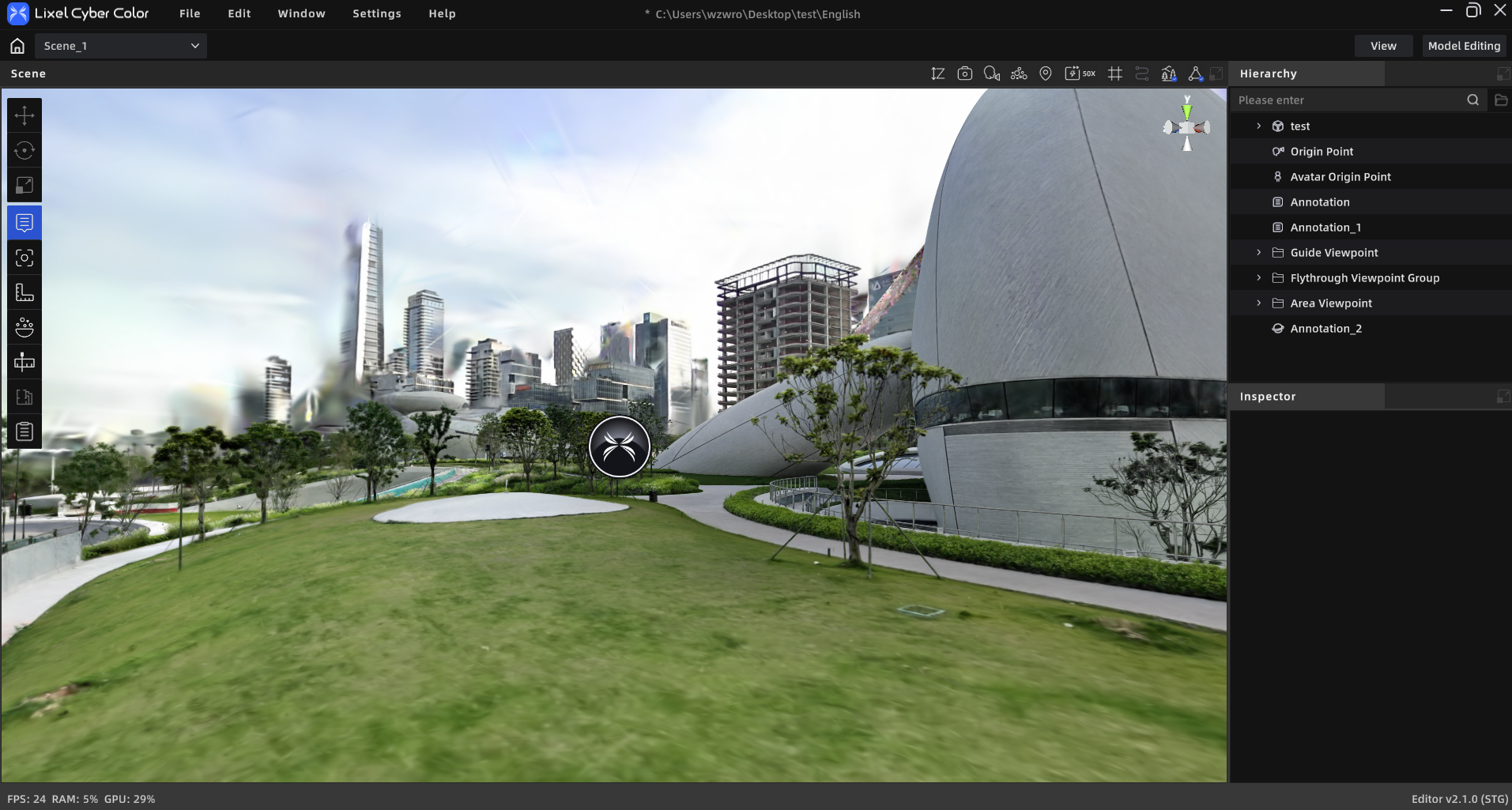Toggle the grid overlay icon
The image size is (1512, 810).
coord(1115,73)
